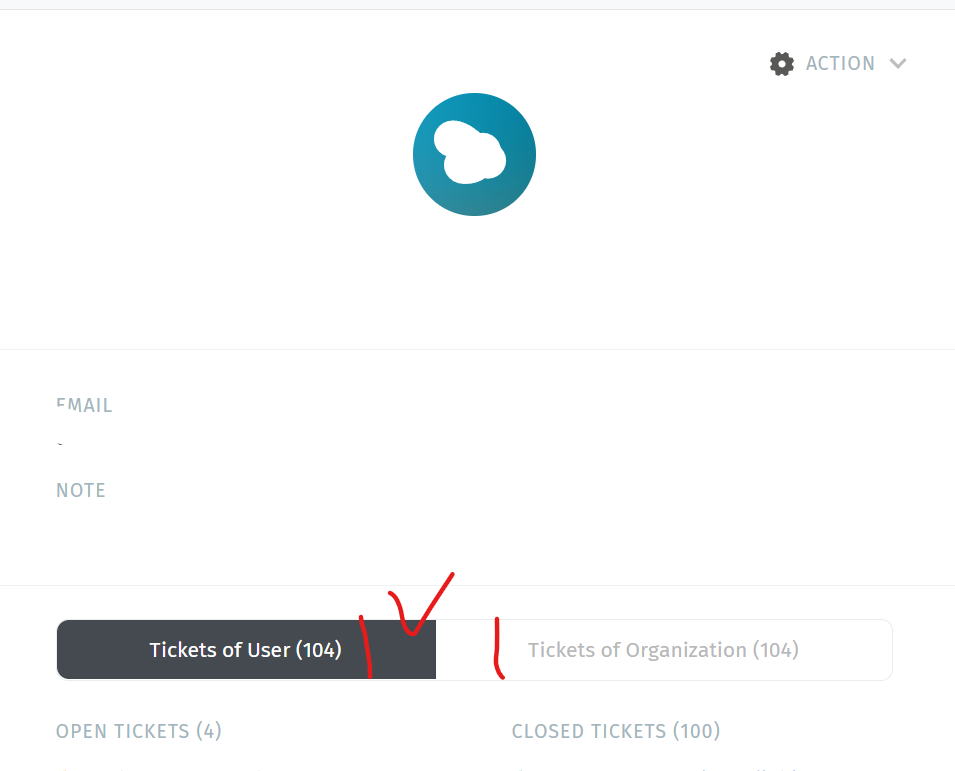Click the OPEN TICKETS (4) heading
The height and width of the screenshot is (771, 955).
click(139, 731)
